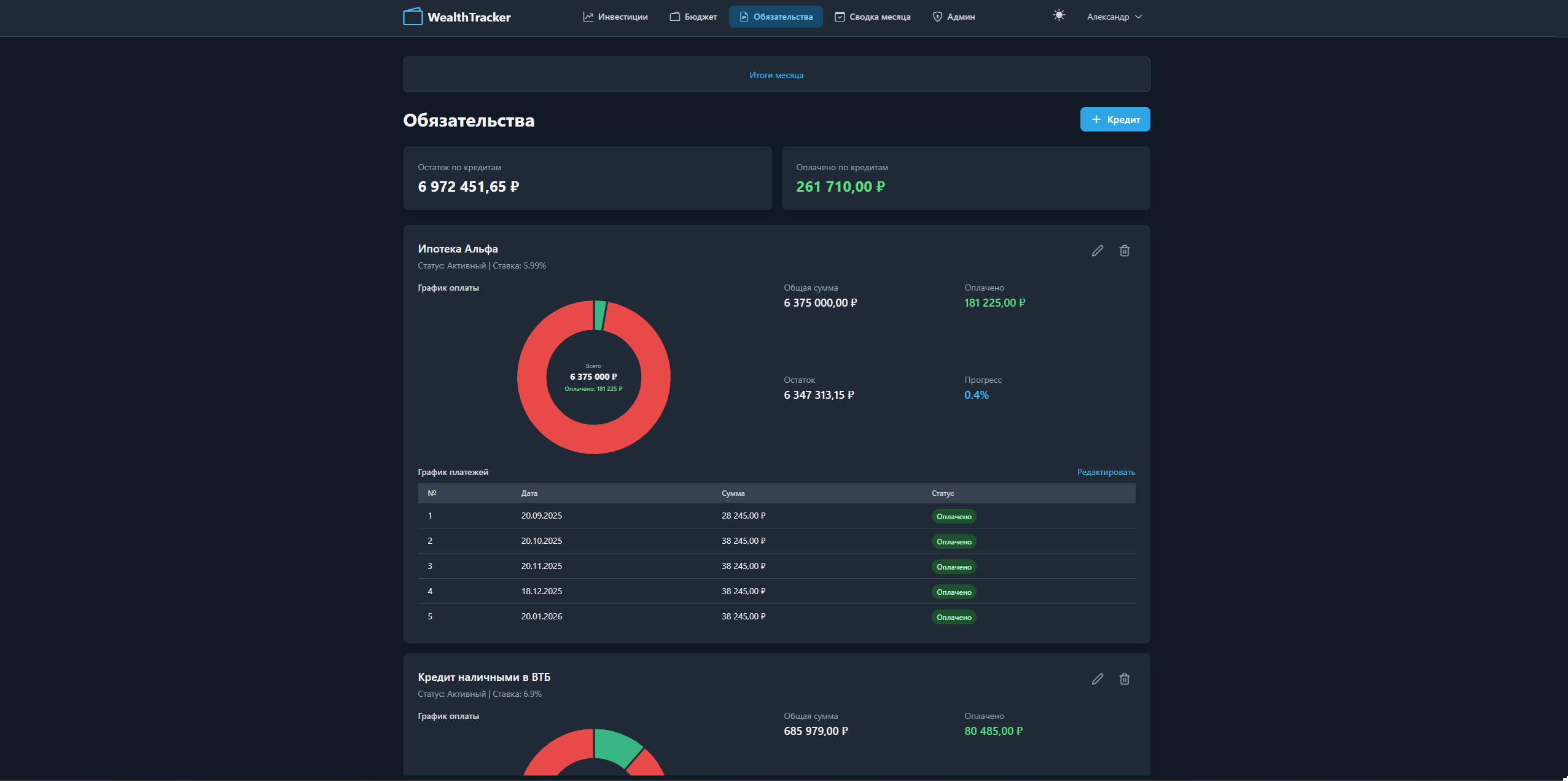Click pencil icon on Кредит наличными в ВТБ
Image resolution: width=1568 pixels, height=781 pixels.
point(1097,679)
